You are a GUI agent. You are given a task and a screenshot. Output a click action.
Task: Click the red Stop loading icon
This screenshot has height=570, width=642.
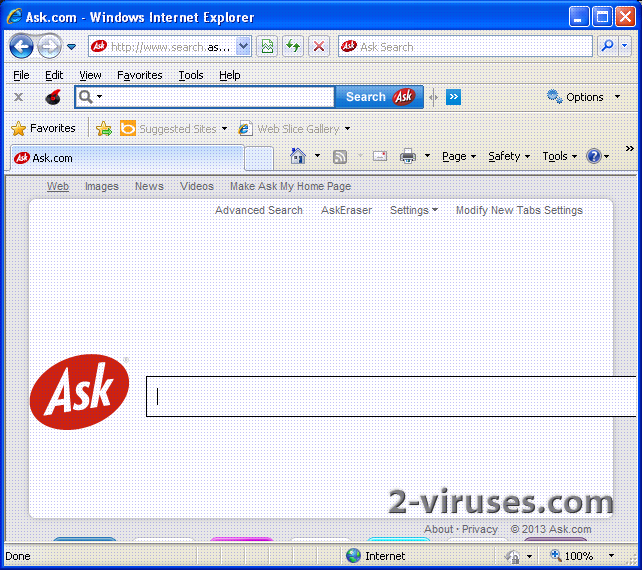319,47
